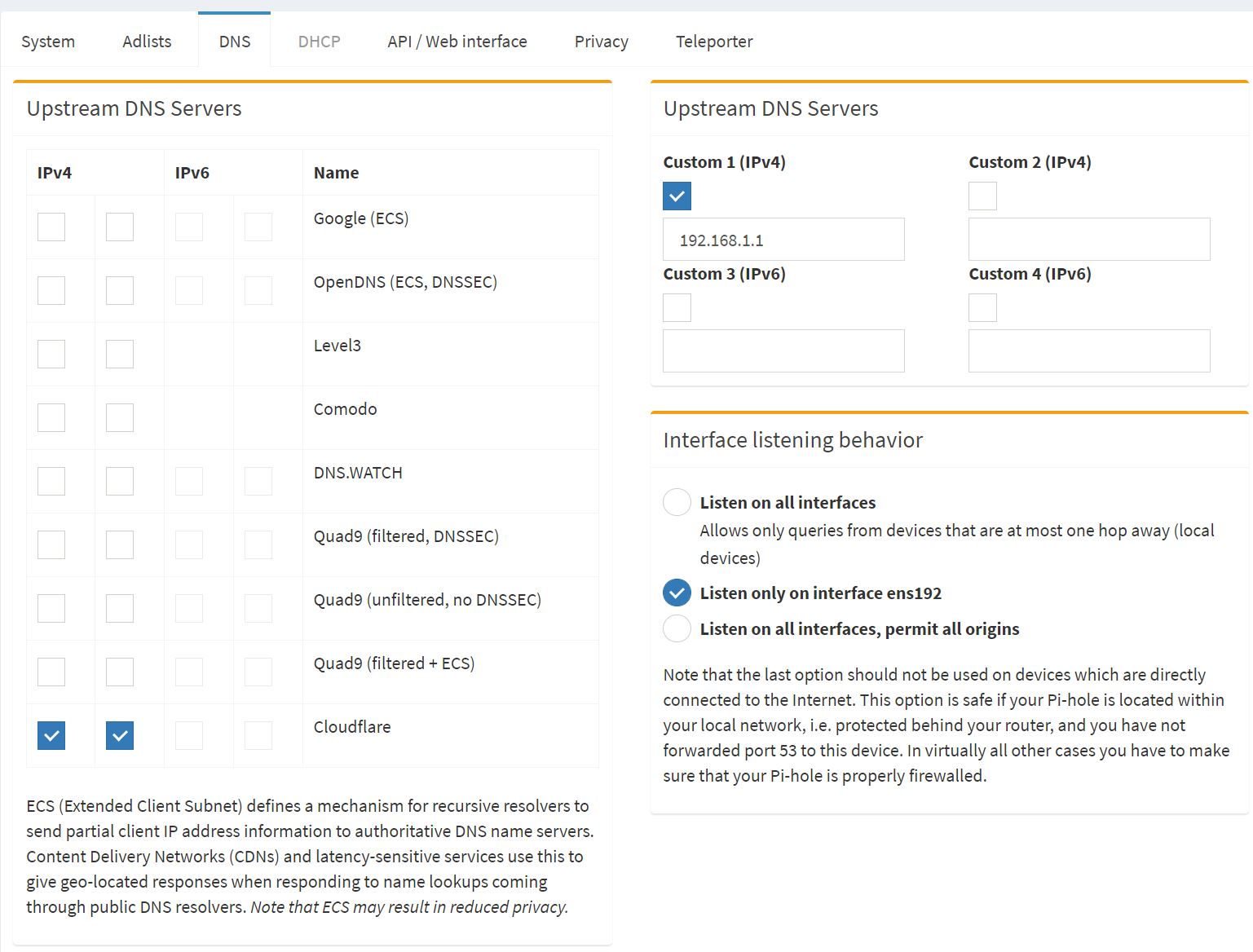Switch to the Adlists tab
Viewport: 1253px width, 952px height.
[x=147, y=42]
